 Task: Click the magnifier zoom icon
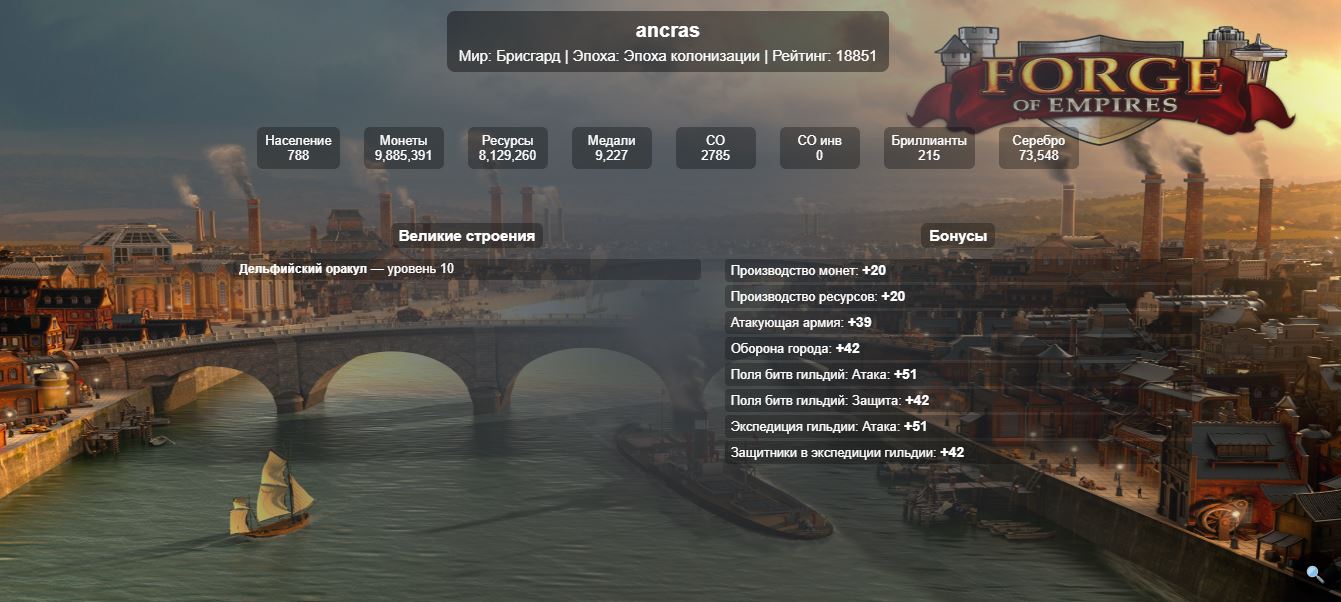pyautogui.click(x=1315, y=574)
